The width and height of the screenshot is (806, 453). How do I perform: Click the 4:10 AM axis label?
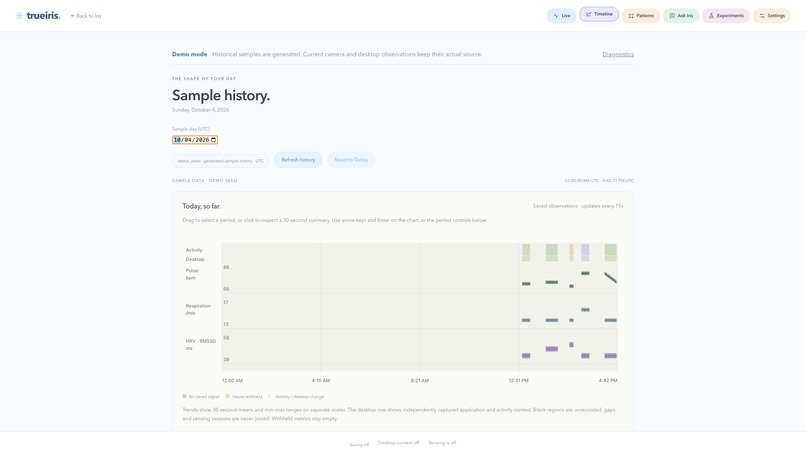pyautogui.click(x=321, y=380)
